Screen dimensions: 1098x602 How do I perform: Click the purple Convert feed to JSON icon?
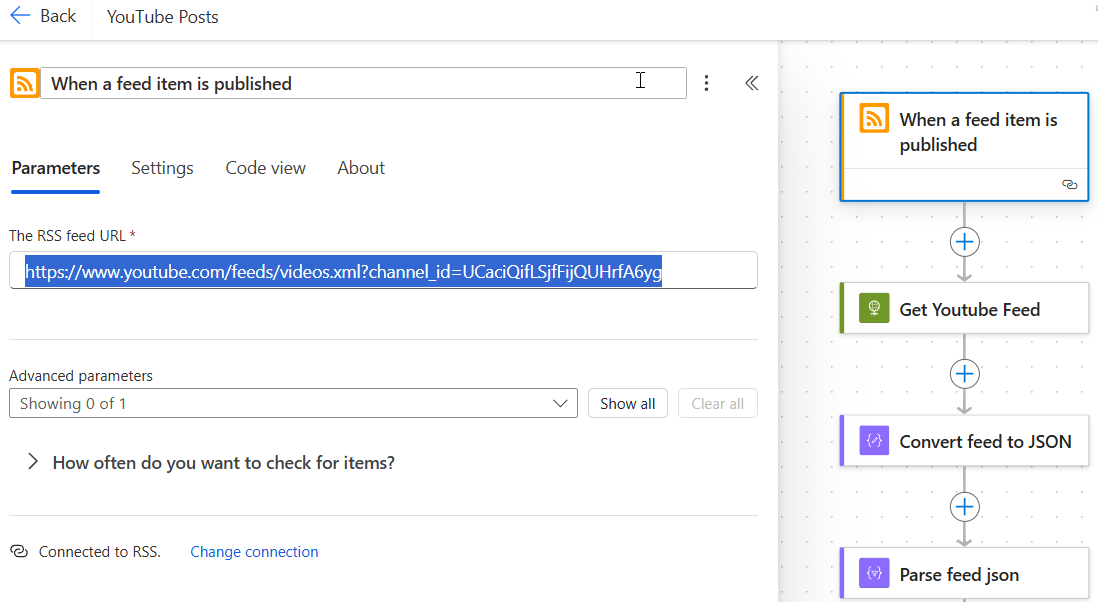[874, 440]
